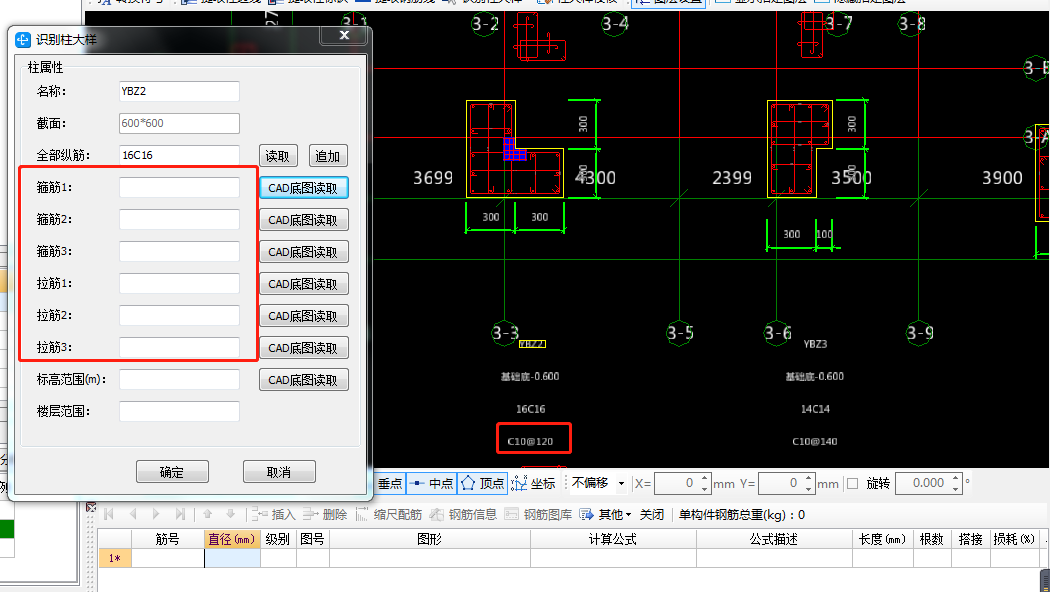This screenshot has width=1050, height=592.
Task: Click the 截面 field showing 600*600
Action: pos(179,123)
